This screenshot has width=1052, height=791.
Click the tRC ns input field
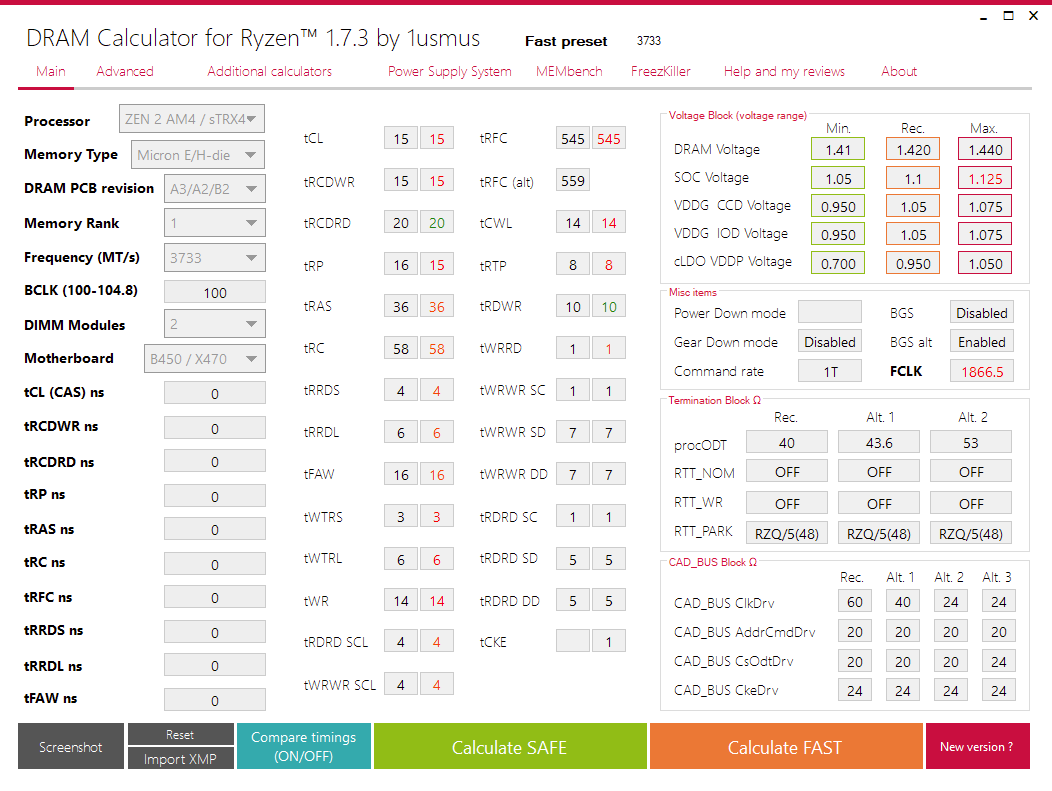tap(215, 564)
